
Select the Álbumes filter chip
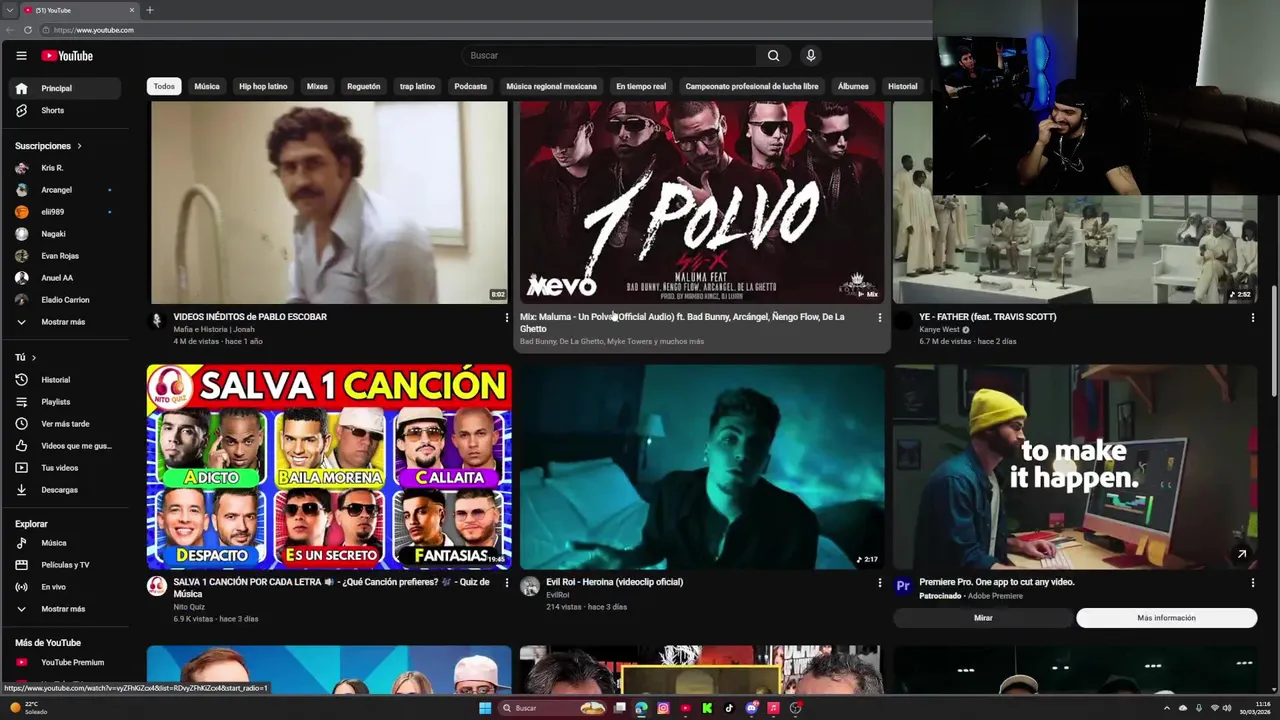pyautogui.click(x=853, y=86)
